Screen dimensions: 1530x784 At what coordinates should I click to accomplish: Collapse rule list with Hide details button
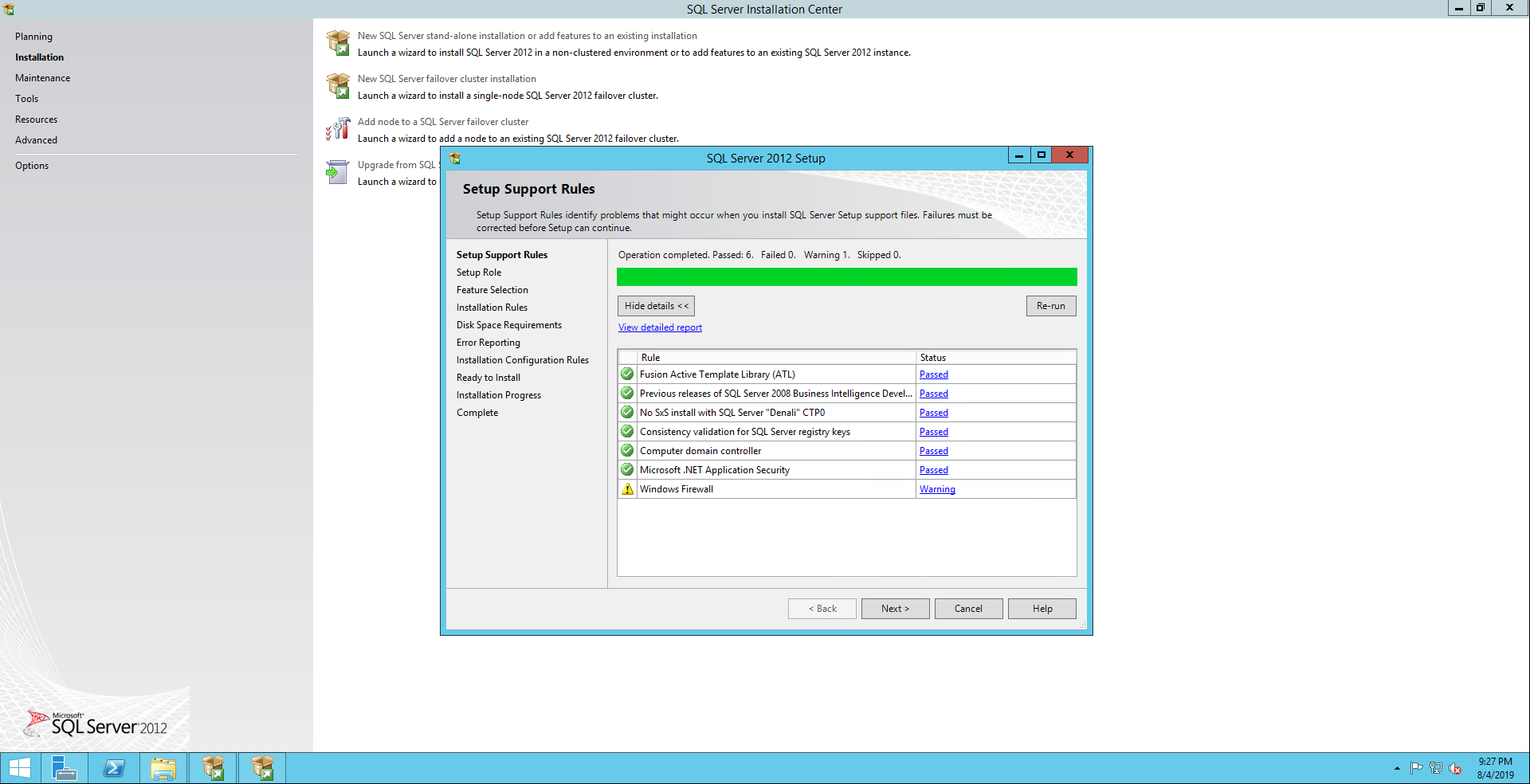(x=656, y=306)
